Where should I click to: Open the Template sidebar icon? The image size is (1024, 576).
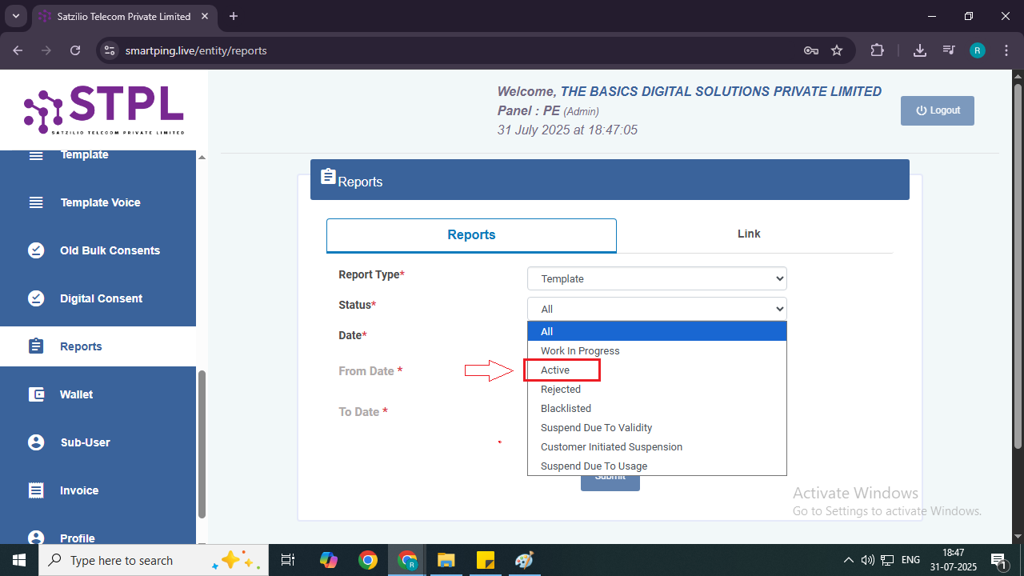[x=36, y=155]
